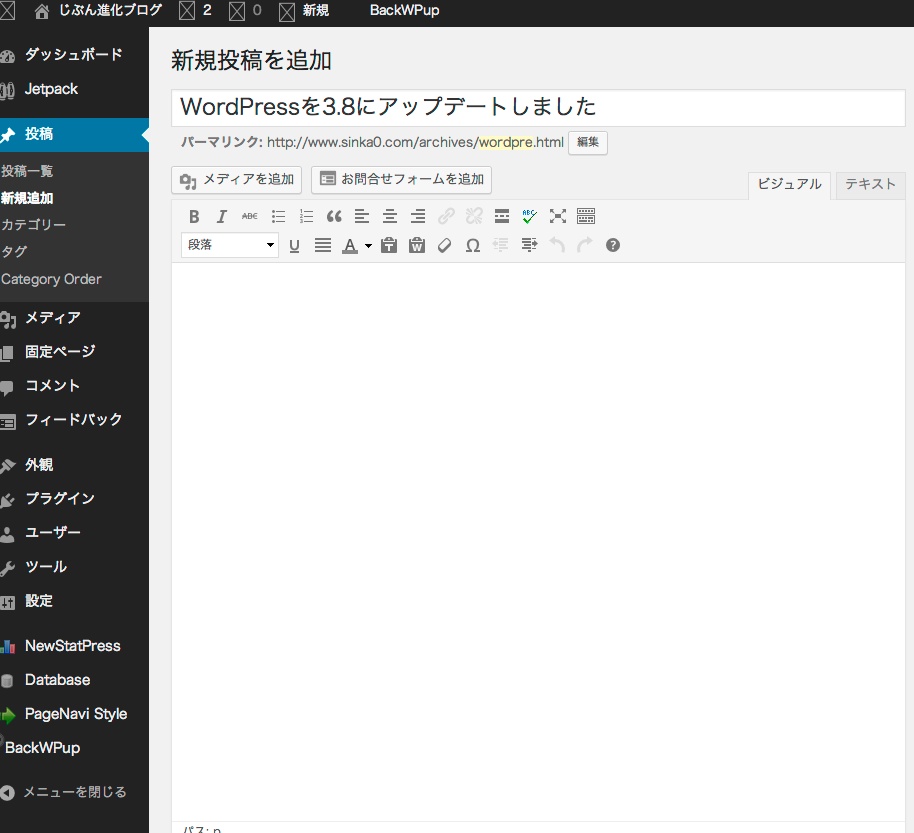This screenshot has width=914, height=833.
Task: Toggle italic formatting in editor toolbar
Action: pos(222,217)
